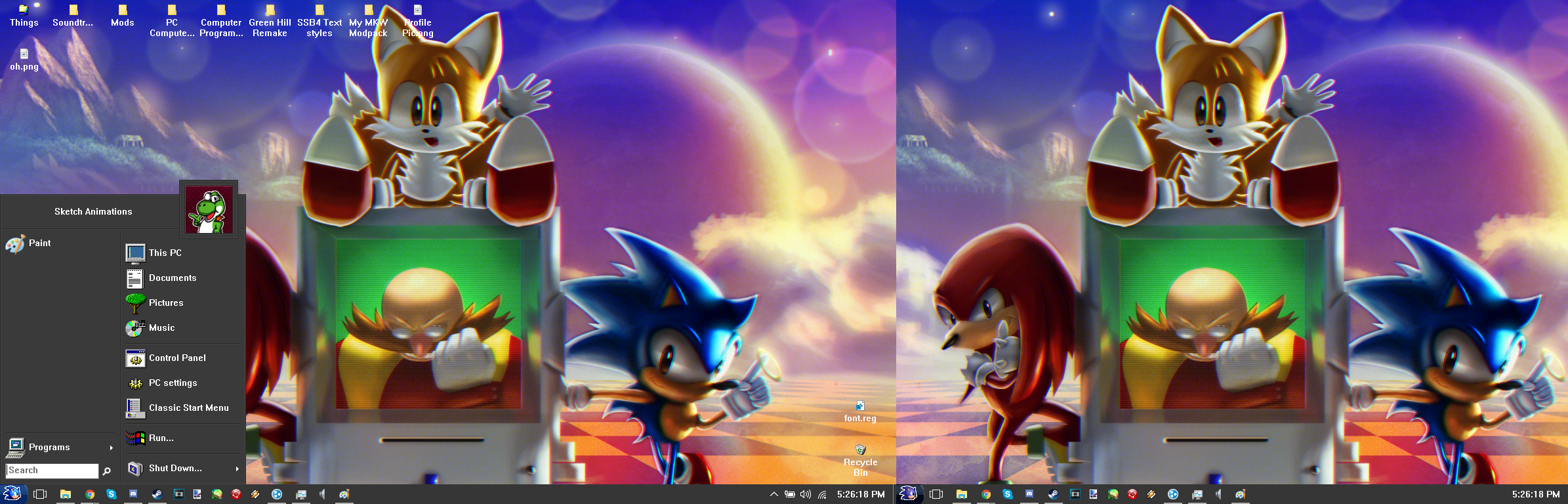Open the Classic Start Menu settings

188,408
